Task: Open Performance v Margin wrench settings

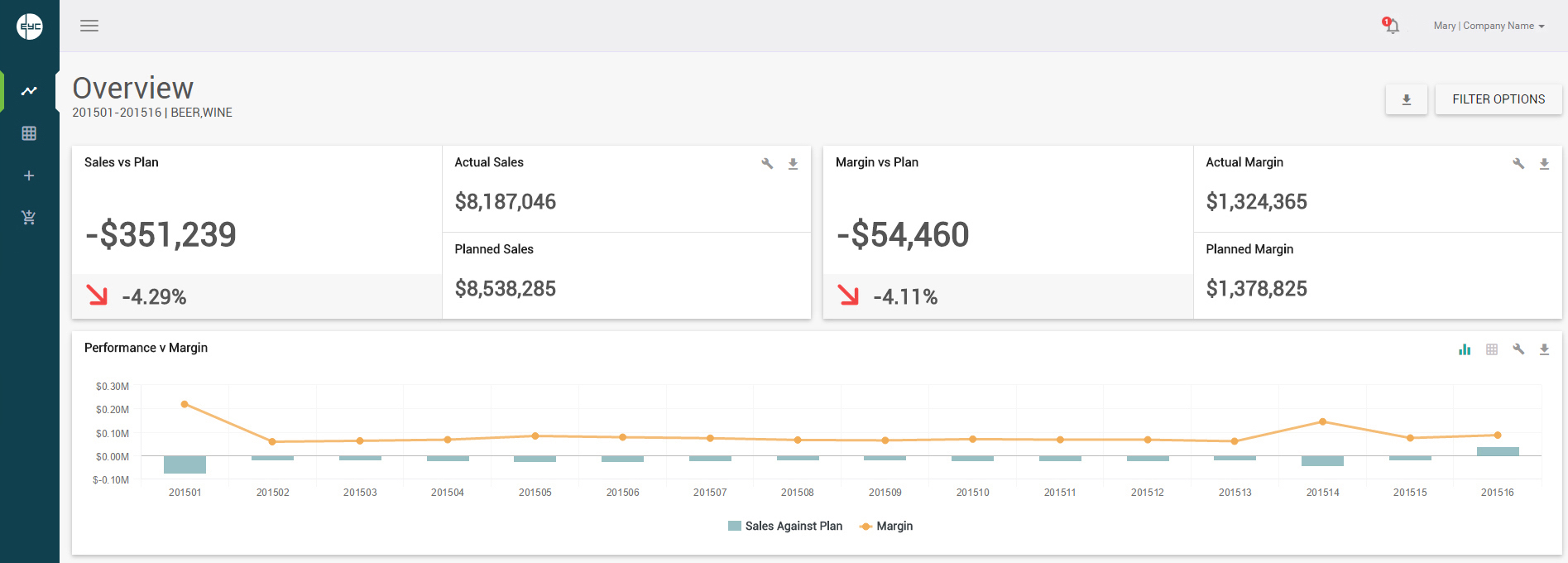Action: point(1518,349)
